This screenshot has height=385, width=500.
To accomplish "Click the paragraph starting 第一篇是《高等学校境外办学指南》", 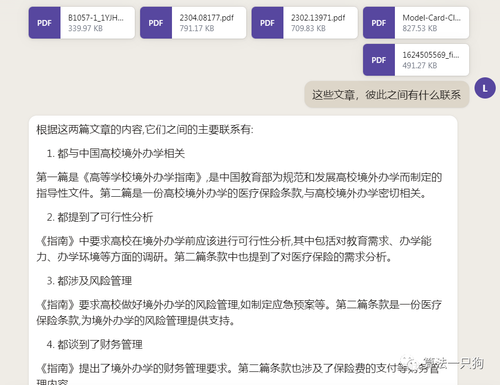I will click(239, 185).
